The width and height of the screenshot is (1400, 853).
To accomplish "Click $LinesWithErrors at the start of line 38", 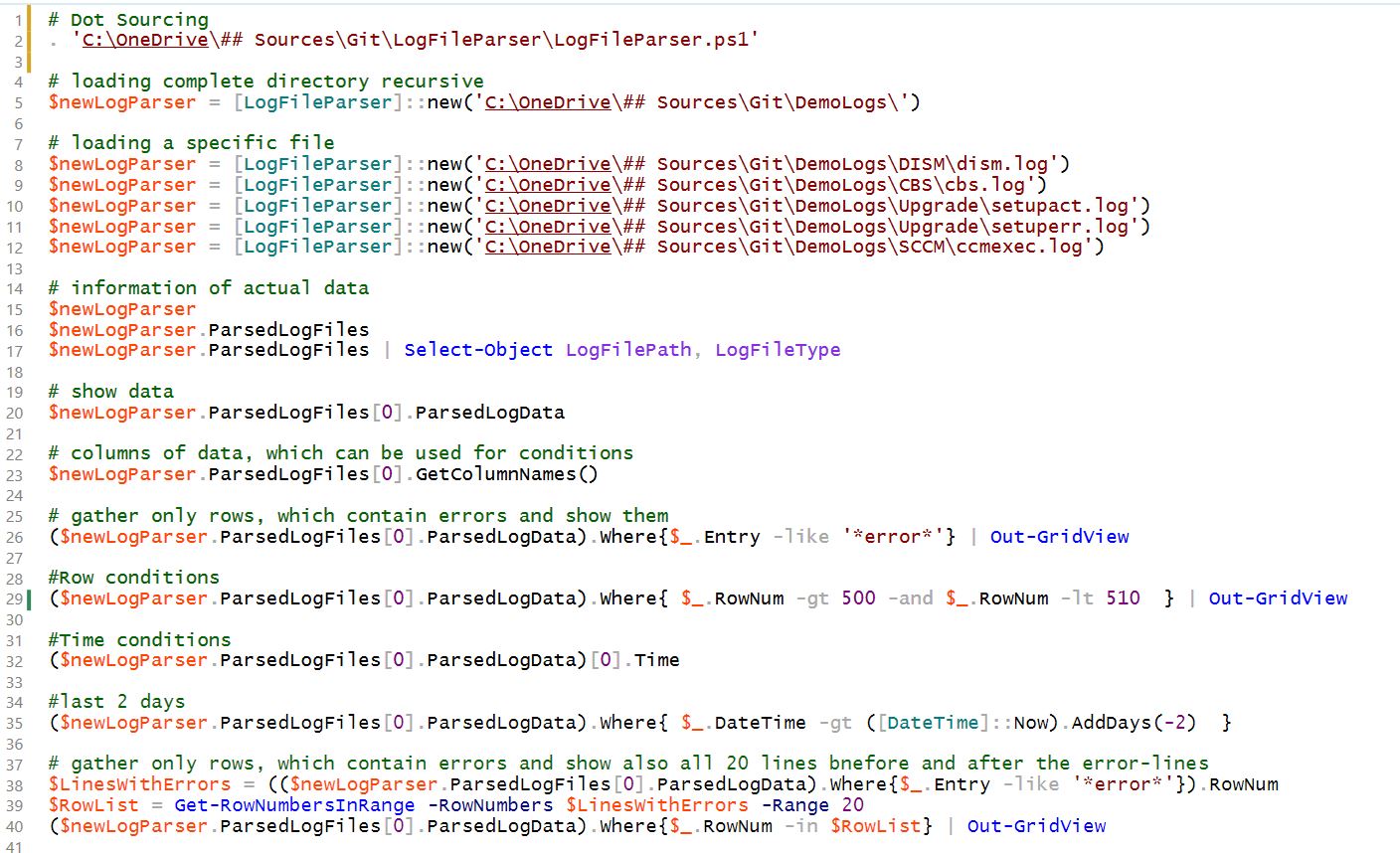I will [139, 784].
